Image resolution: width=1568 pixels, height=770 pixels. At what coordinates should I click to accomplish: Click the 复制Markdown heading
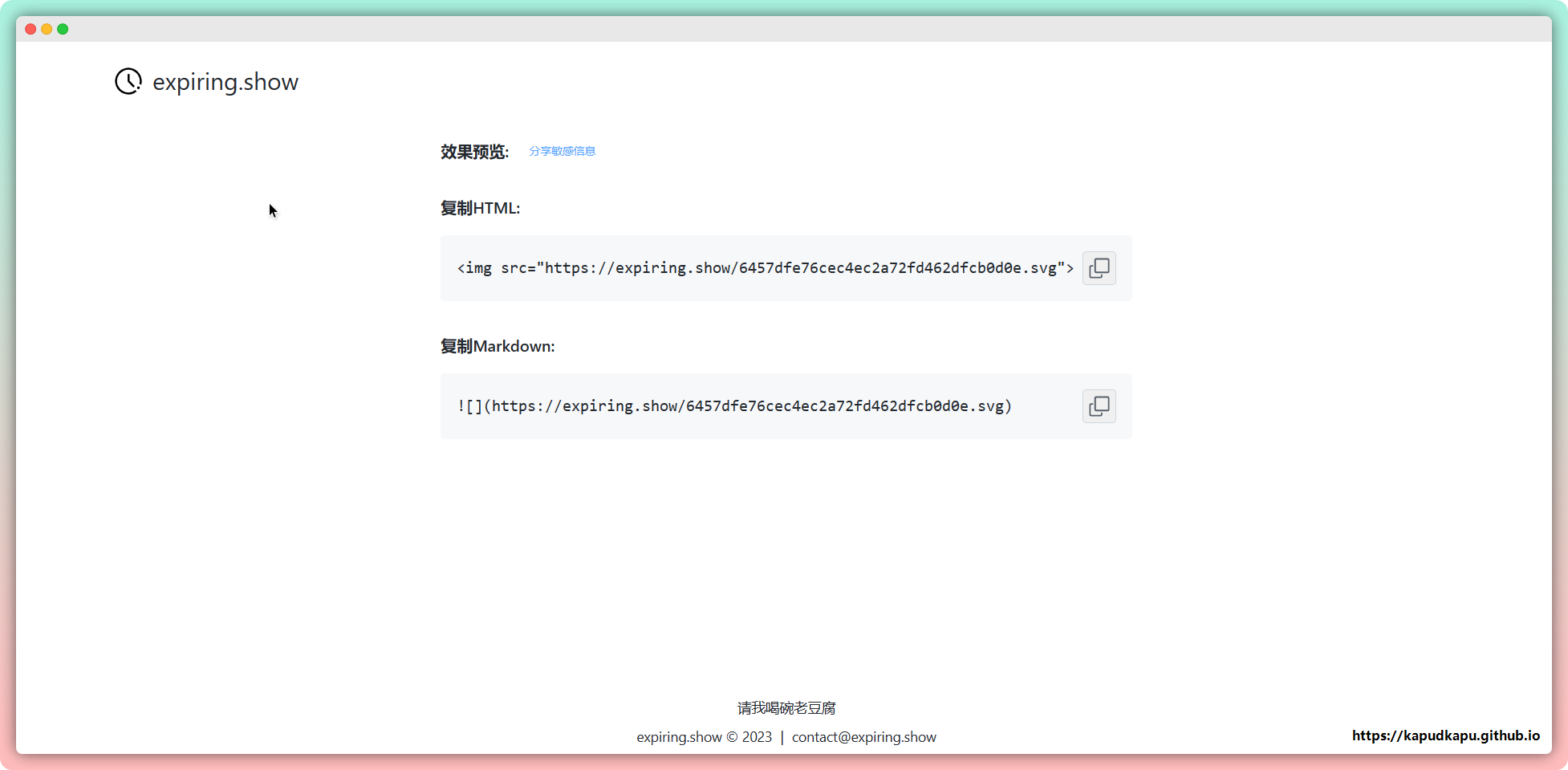pos(498,346)
